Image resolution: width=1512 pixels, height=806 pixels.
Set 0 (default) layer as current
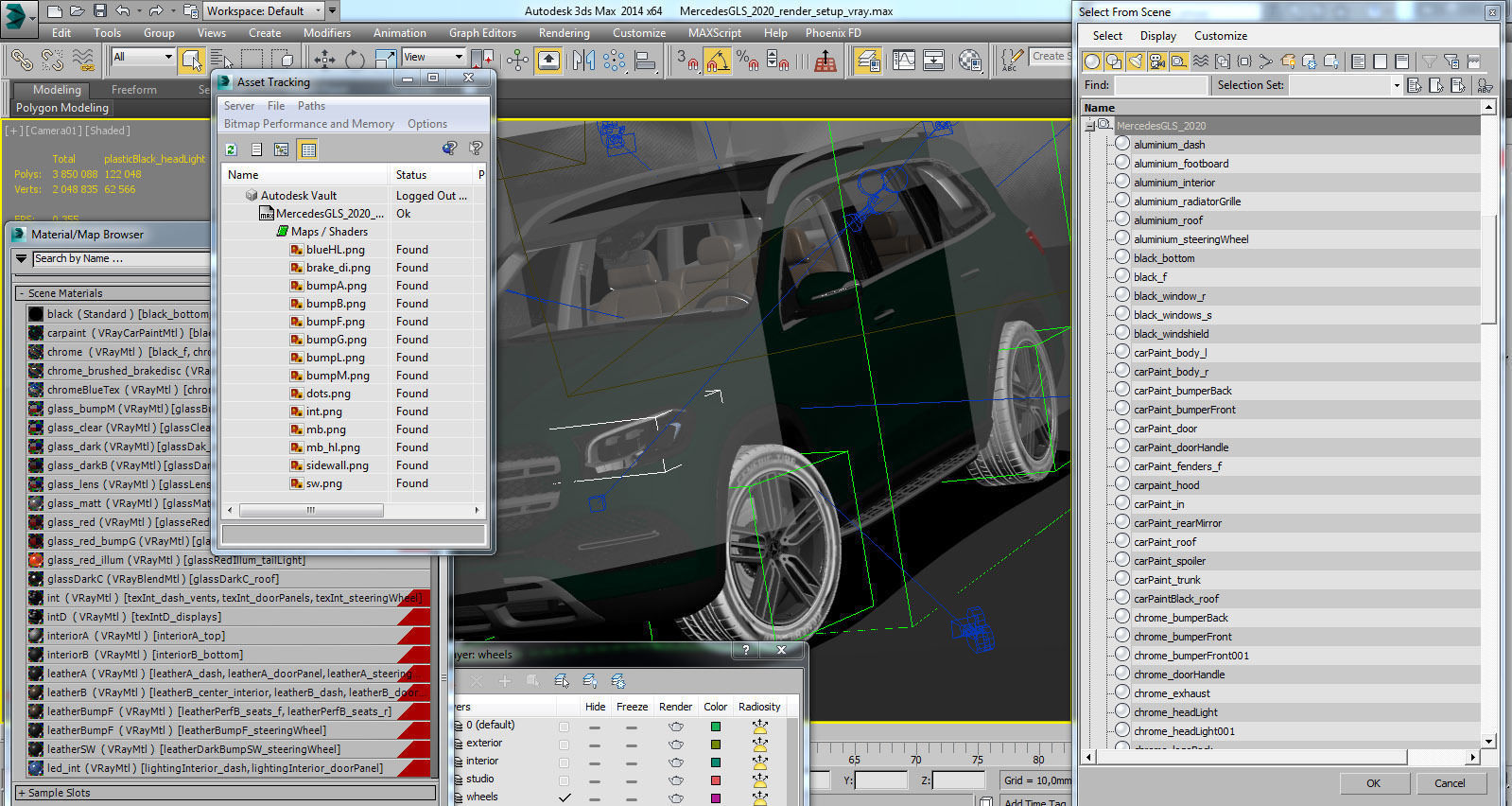coord(565,727)
